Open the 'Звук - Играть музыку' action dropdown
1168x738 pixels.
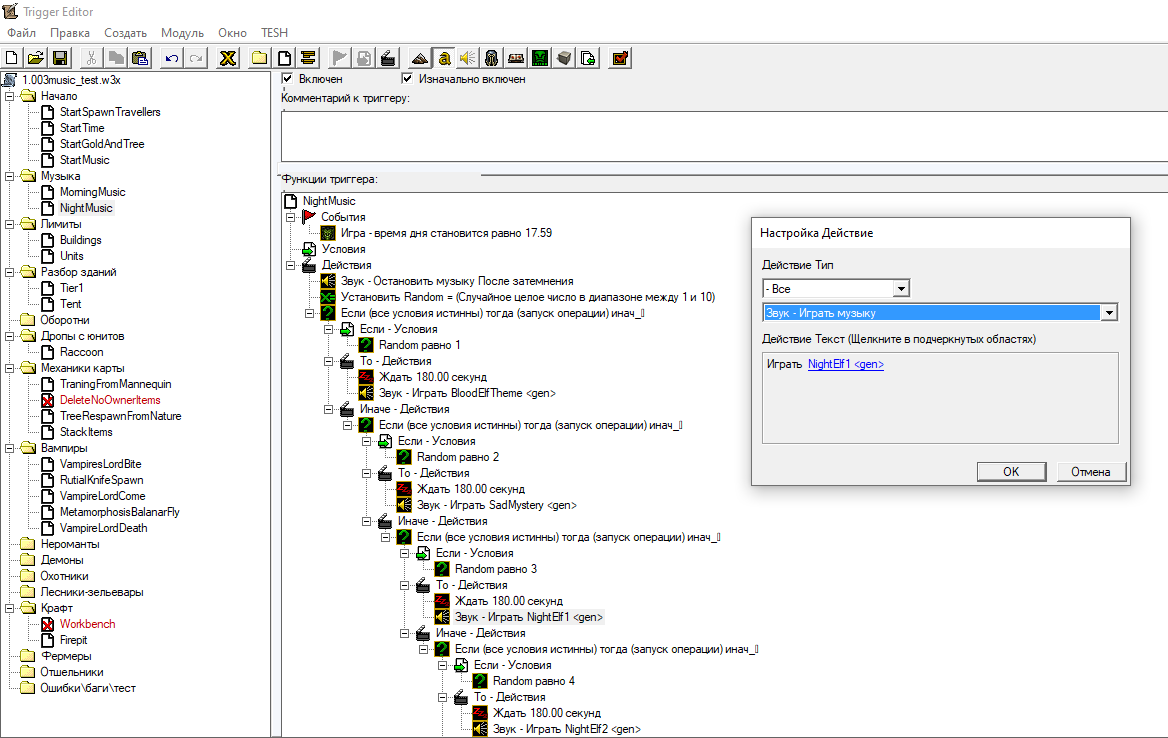(x=1107, y=313)
